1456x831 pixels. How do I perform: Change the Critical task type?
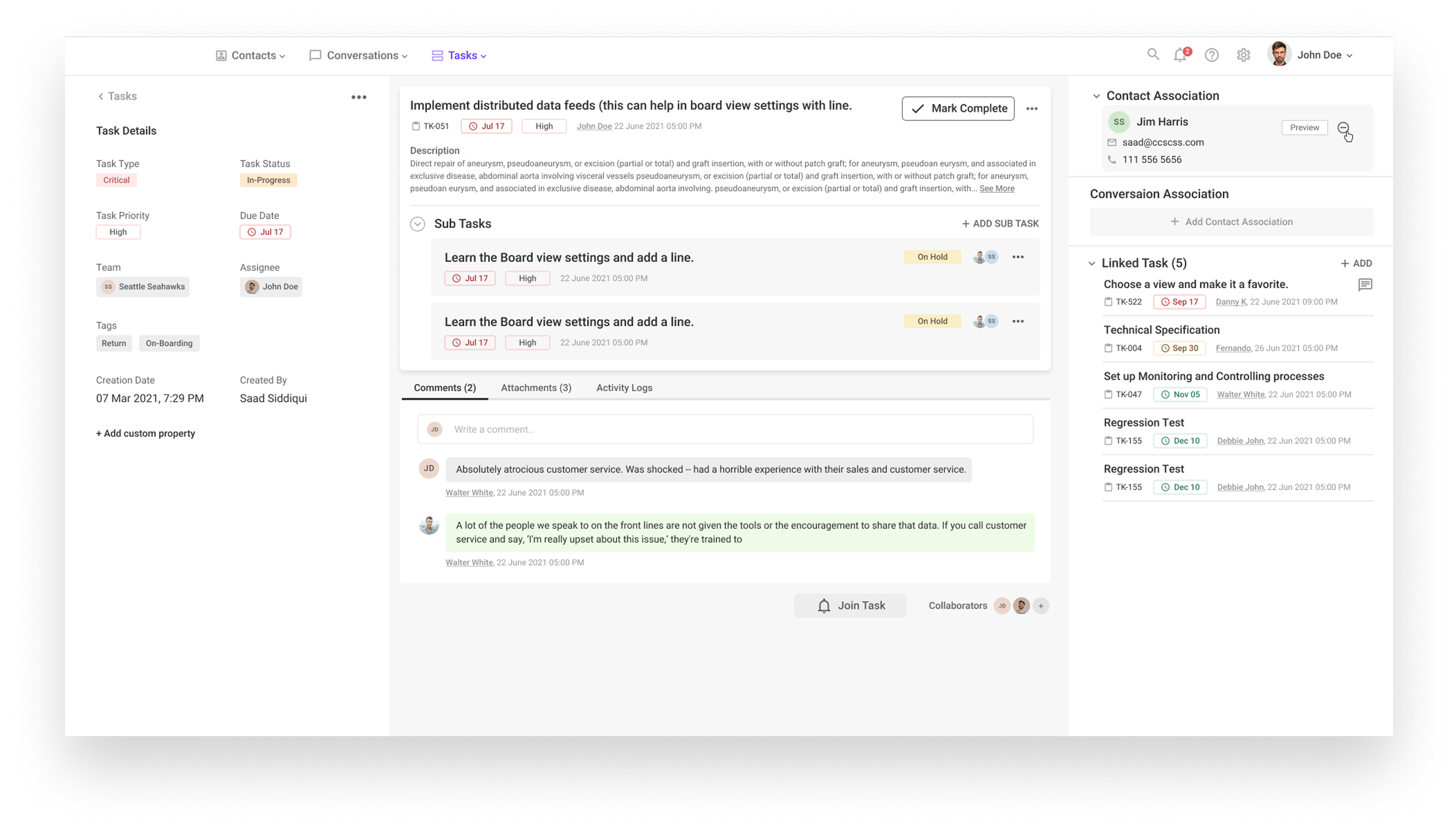(116, 180)
